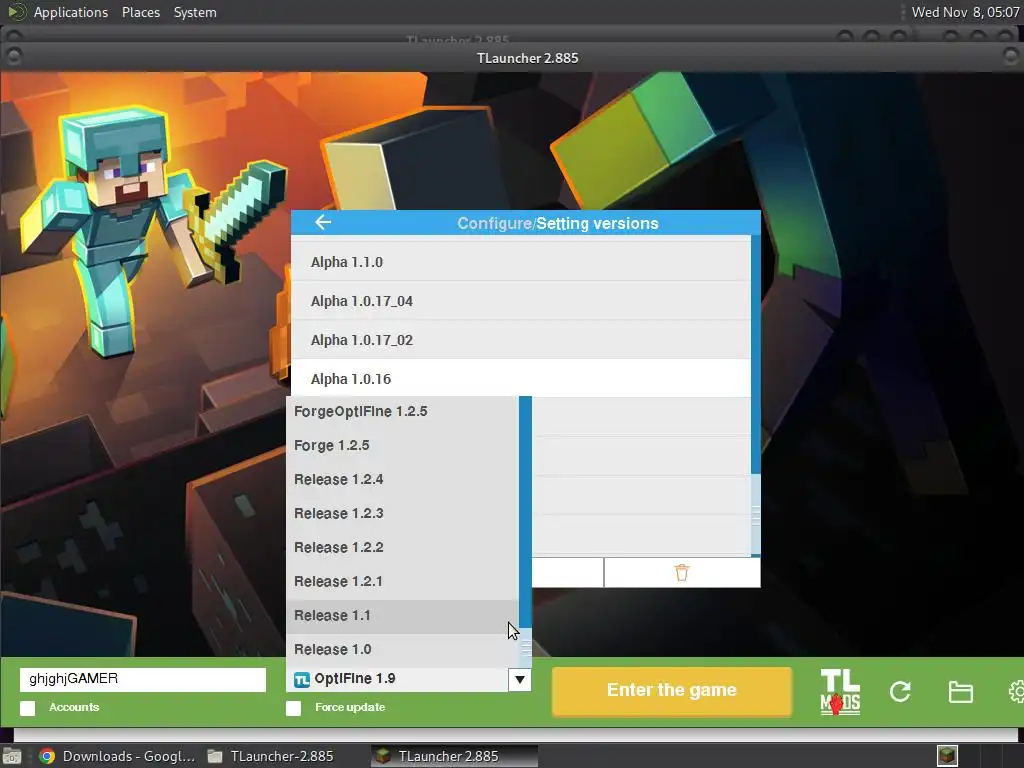Open the settings gear icon
The height and width of the screenshot is (768, 1024).
click(x=1016, y=692)
